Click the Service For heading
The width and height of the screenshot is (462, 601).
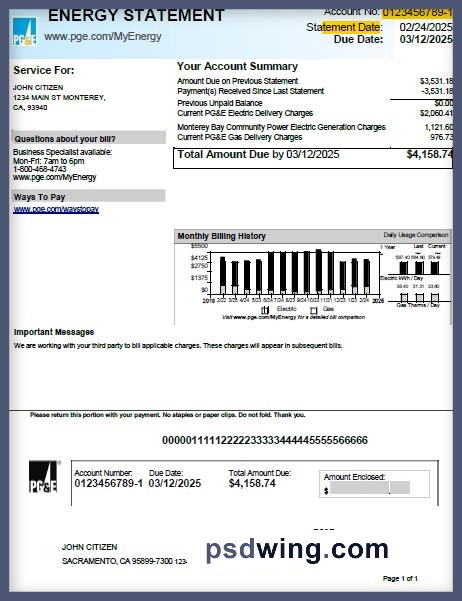(44, 70)
